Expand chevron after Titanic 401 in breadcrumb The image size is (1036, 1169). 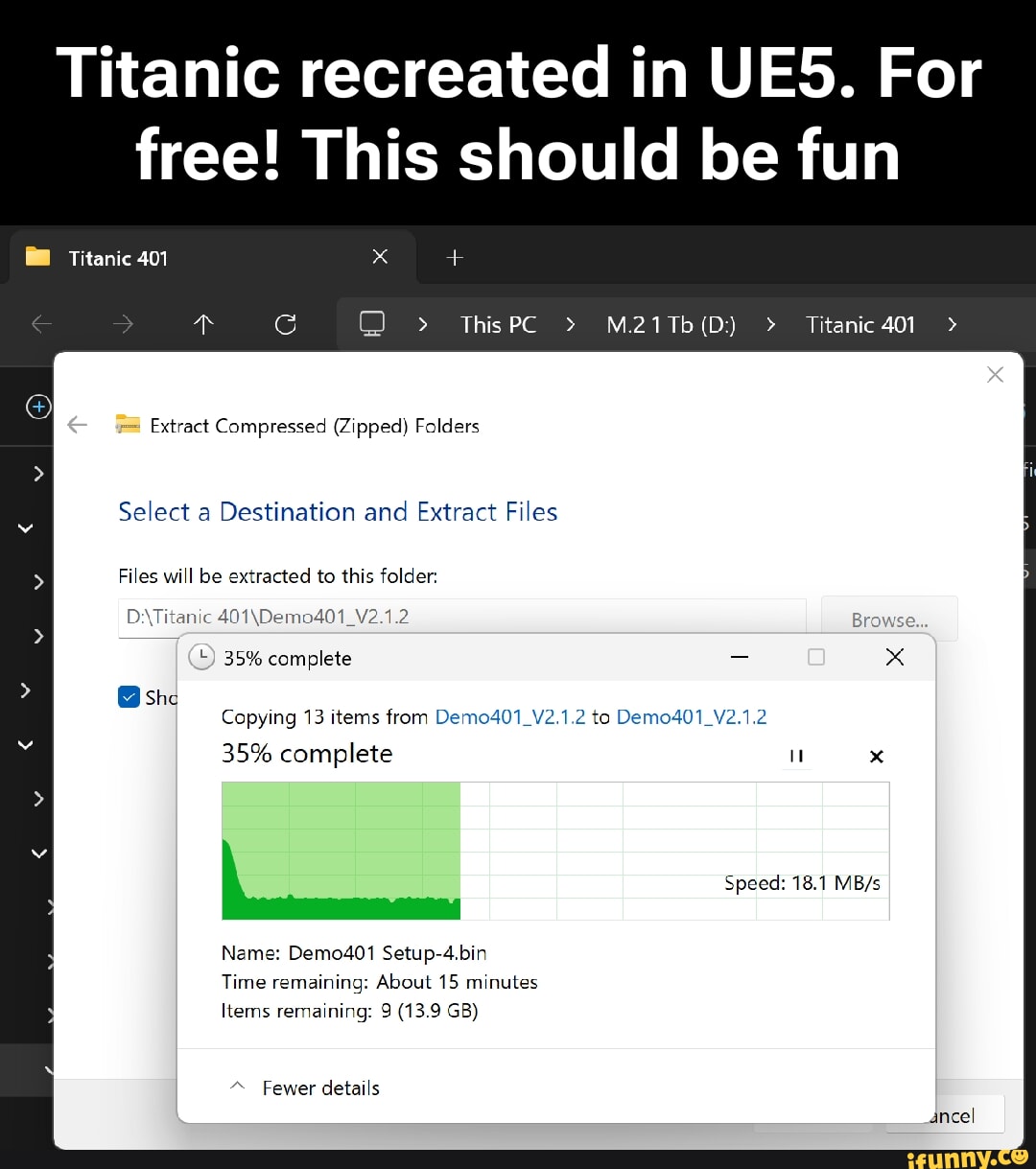pos(952,325)
